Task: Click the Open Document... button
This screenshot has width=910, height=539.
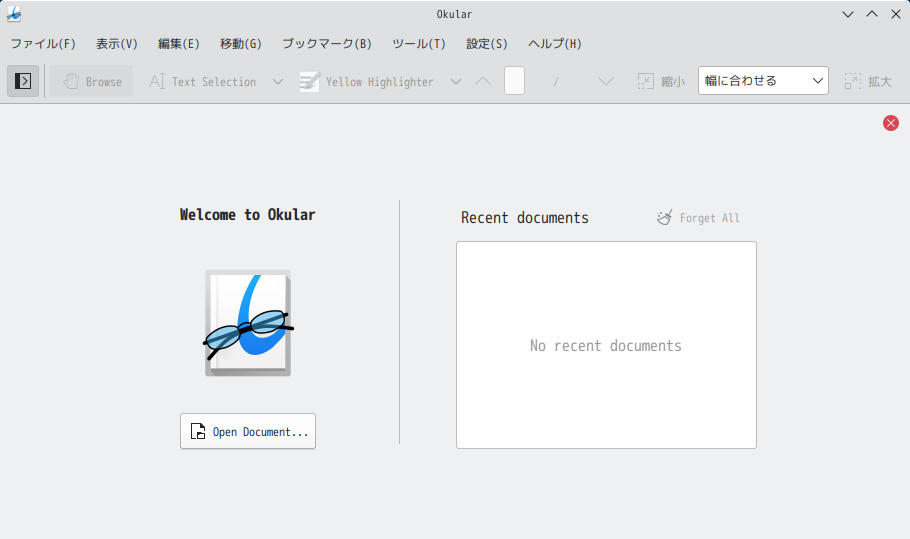Action: point(248,431)
